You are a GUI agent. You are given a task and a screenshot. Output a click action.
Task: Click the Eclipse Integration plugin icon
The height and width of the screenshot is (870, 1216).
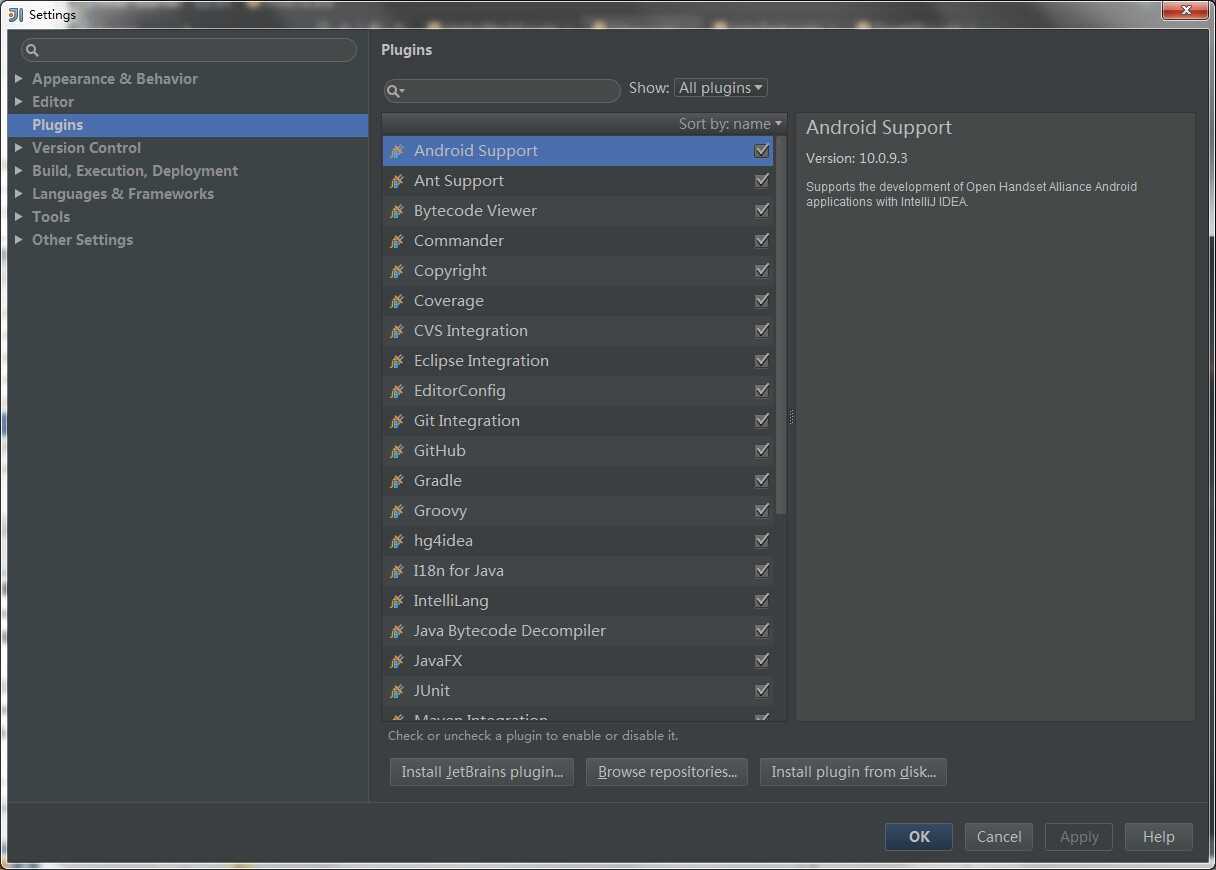(397, 361)
